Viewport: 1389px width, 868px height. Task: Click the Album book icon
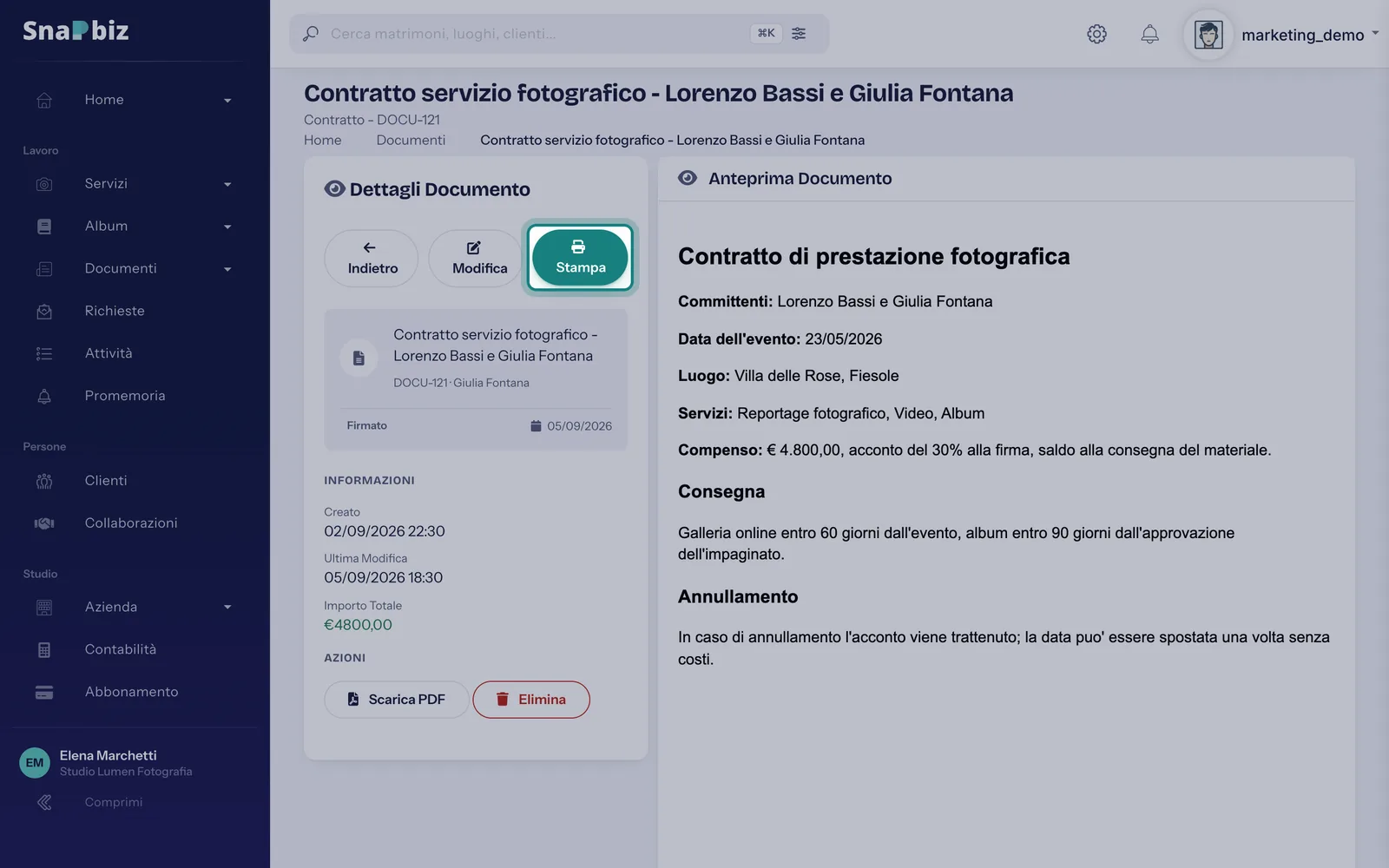(x=44, y=227)
